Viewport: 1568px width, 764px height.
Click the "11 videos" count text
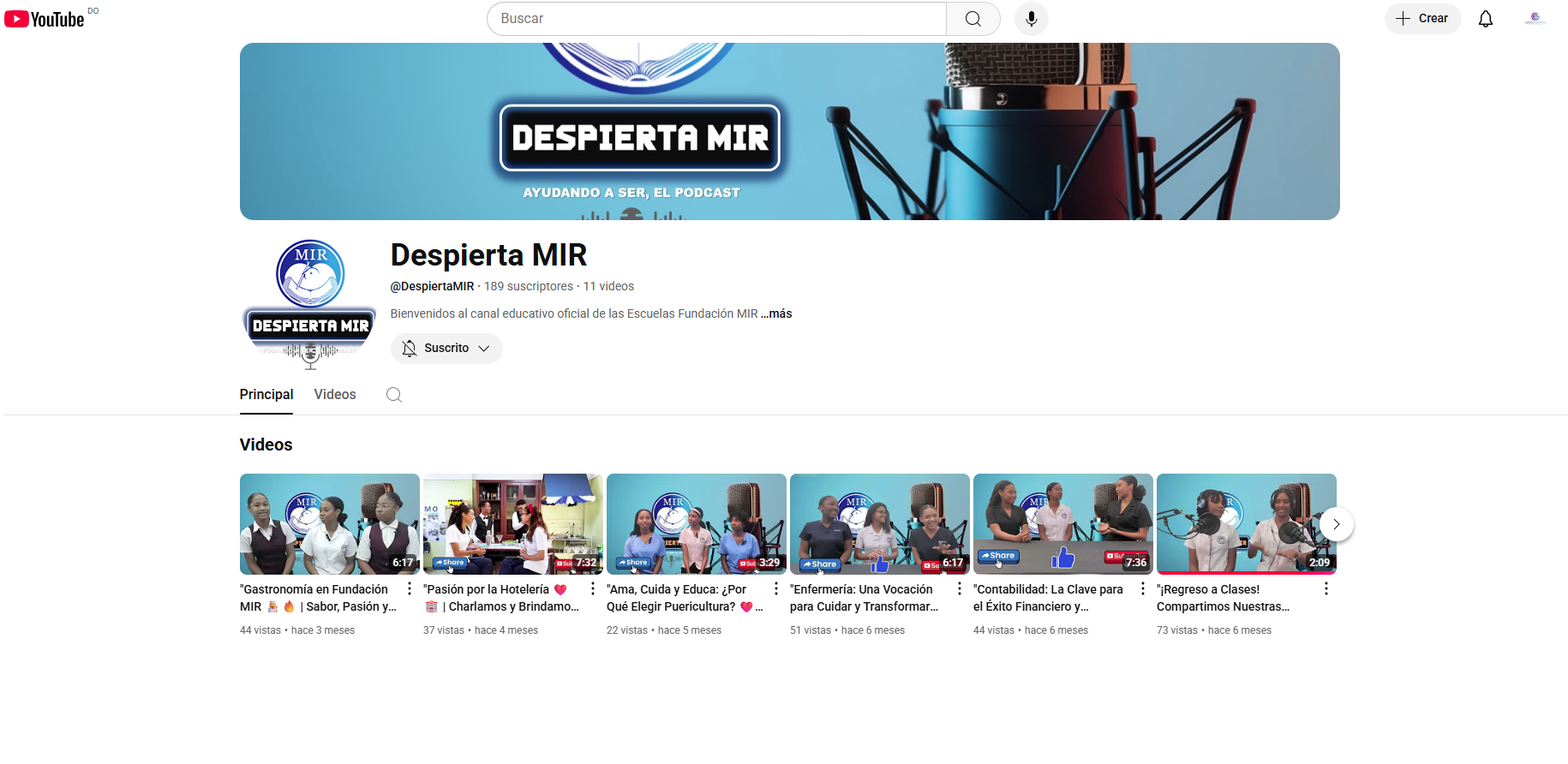tap(609, 286)
